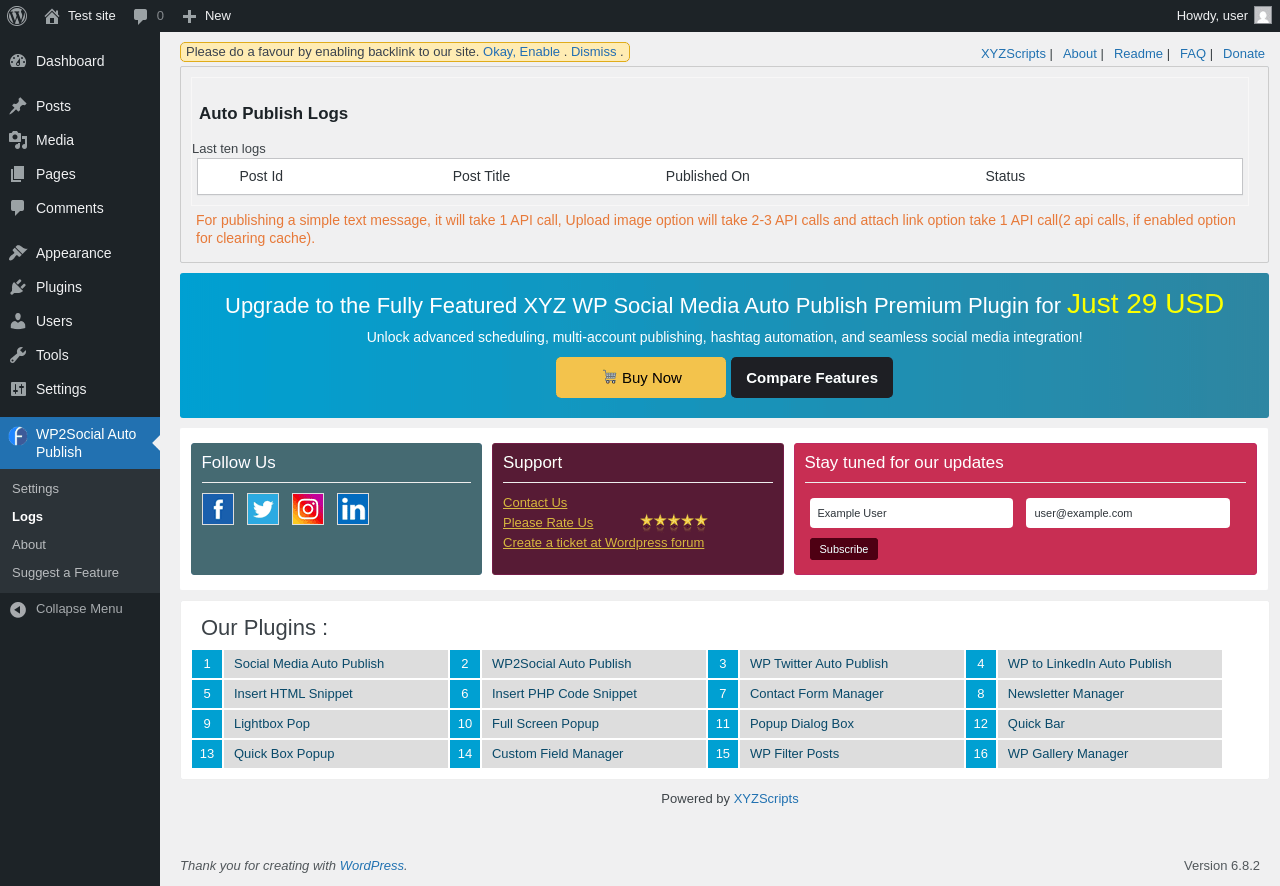
Task: Click the Posts pin icon in sidebar
Action: 18,106
